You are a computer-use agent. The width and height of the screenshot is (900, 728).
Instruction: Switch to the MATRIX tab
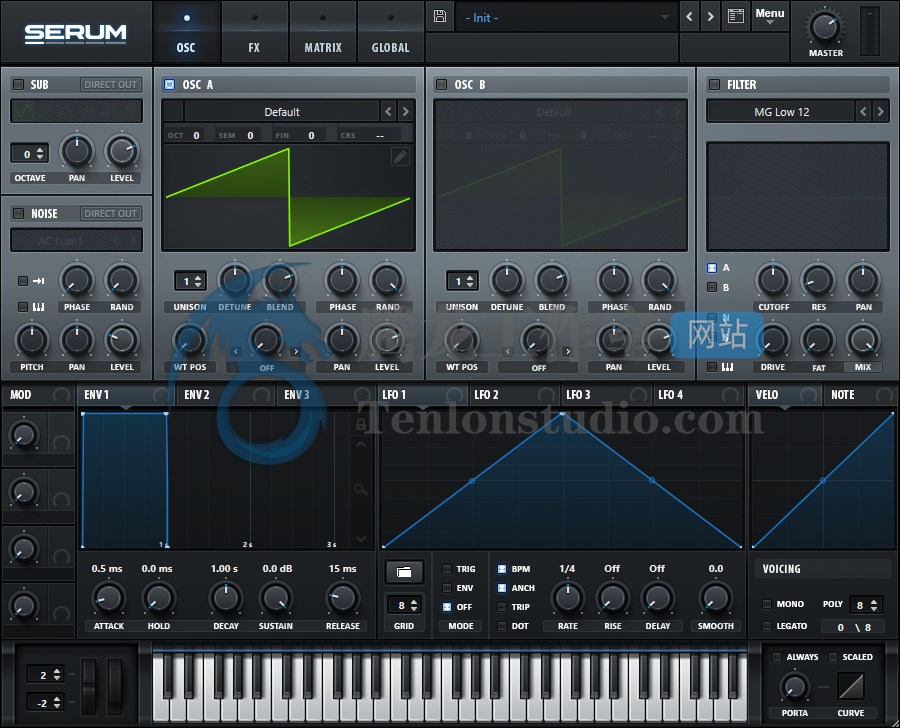point(323,33)
